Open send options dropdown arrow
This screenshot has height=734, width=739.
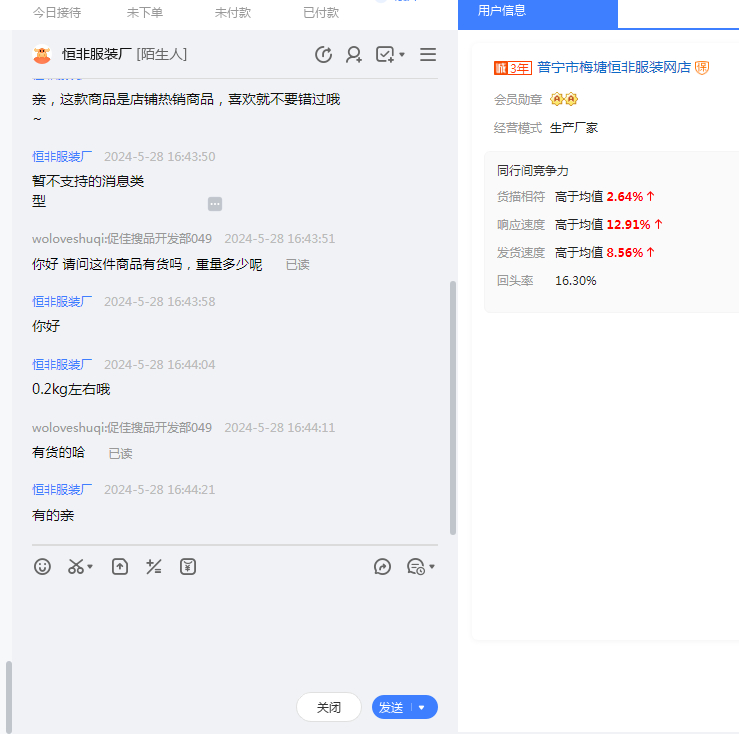click(422, 707)
